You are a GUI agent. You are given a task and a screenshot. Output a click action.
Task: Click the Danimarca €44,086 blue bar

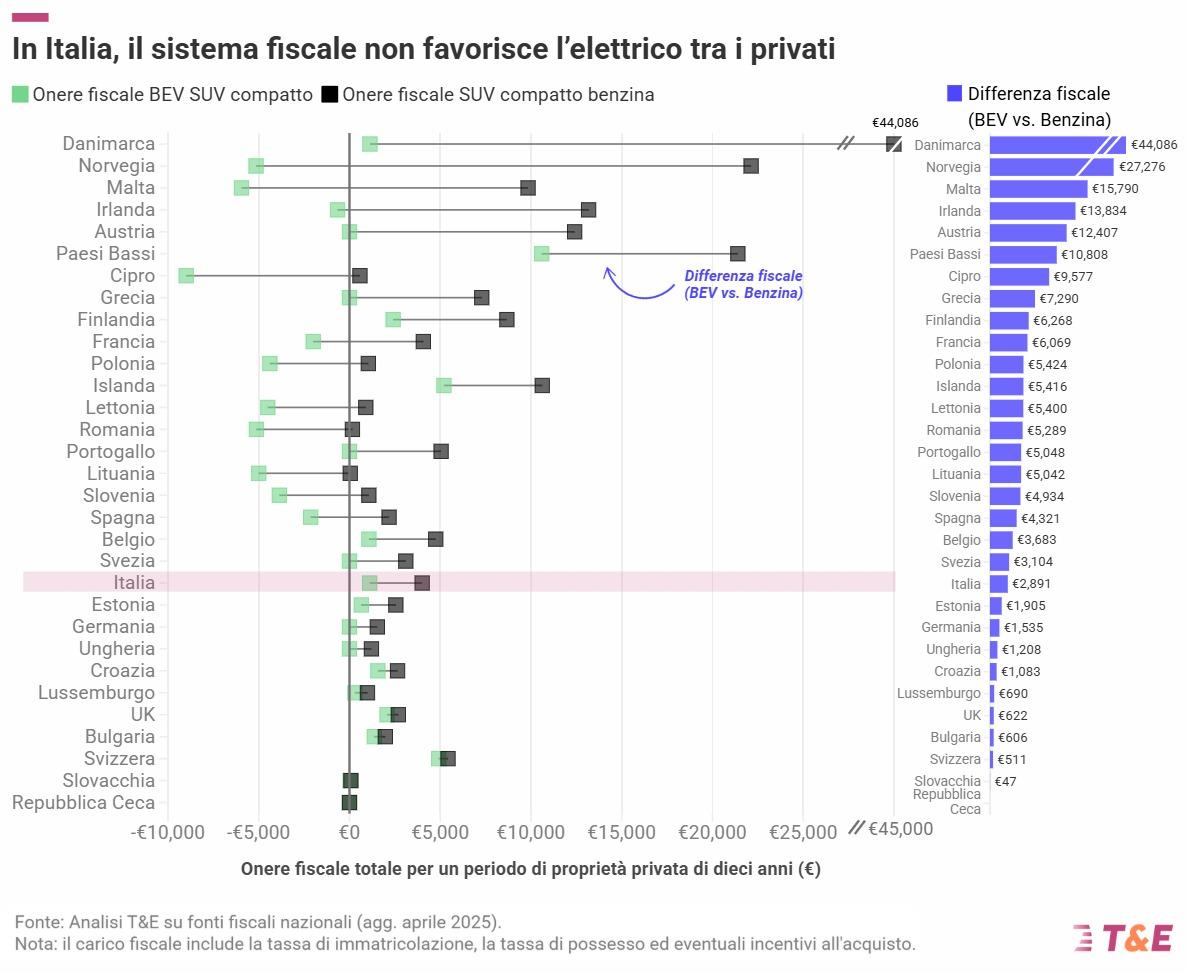[x=1057, y=145]
